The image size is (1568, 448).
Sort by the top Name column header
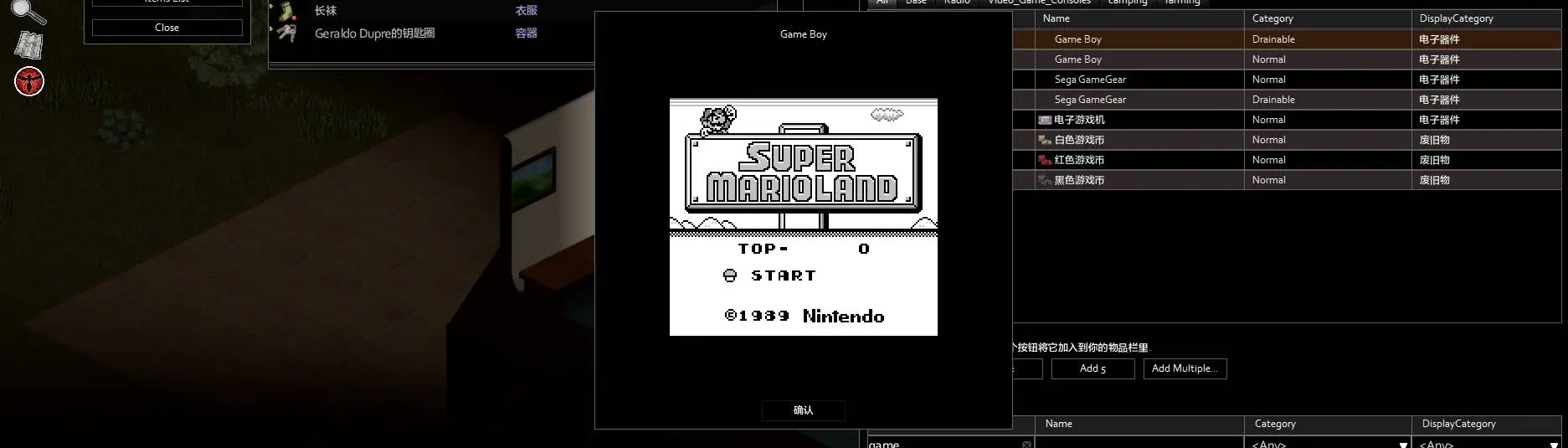tap(1139, 18)
